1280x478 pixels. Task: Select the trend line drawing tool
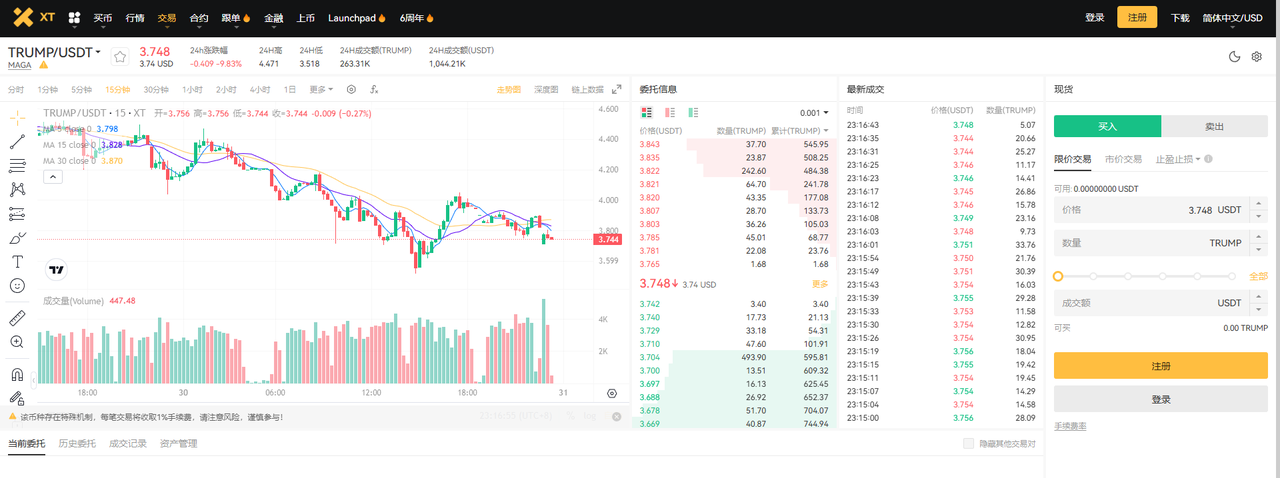17,140
